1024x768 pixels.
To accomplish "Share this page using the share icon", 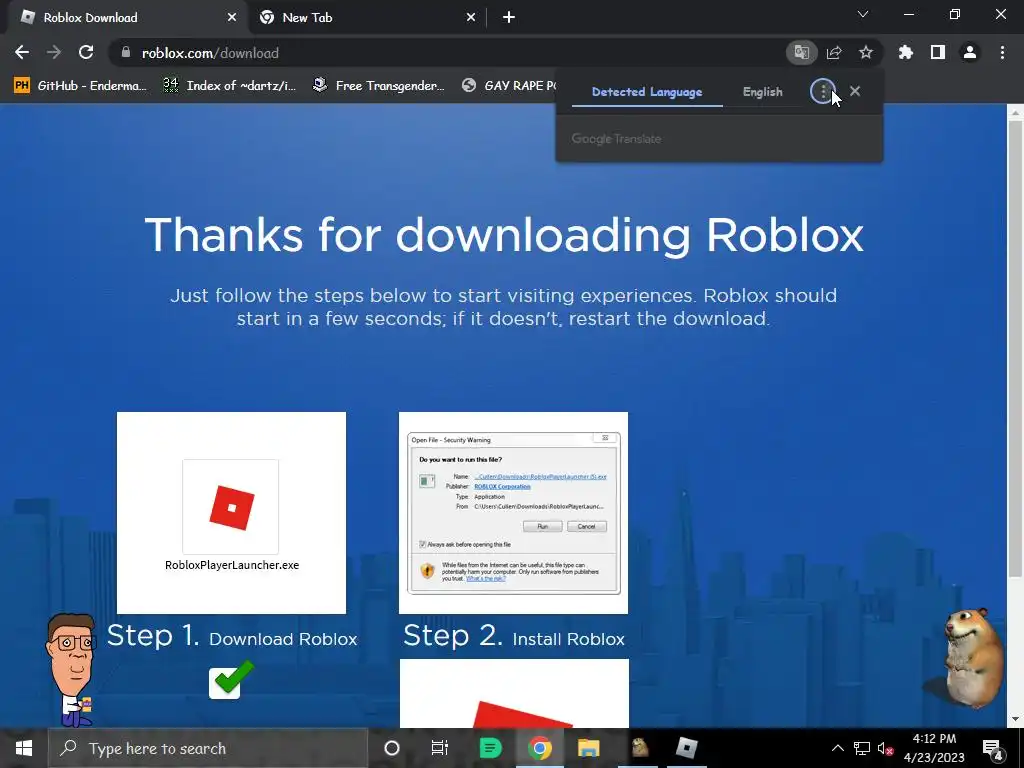I will [x=834, y=52].
